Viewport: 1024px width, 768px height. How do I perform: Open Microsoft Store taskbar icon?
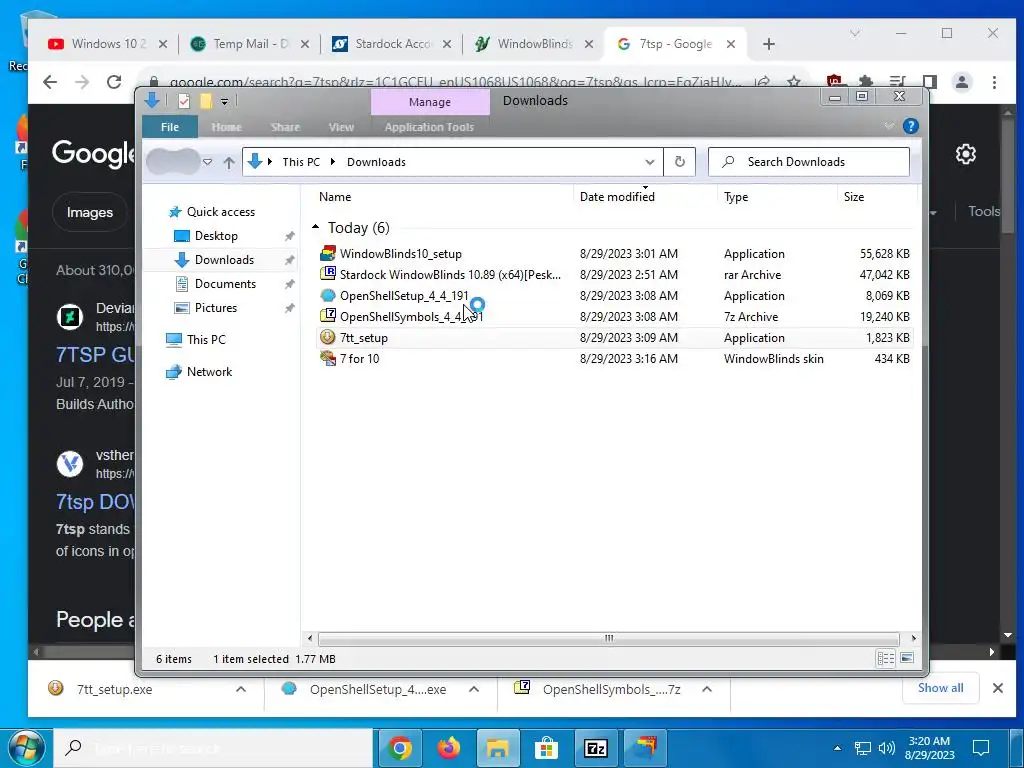pos(547,748)
